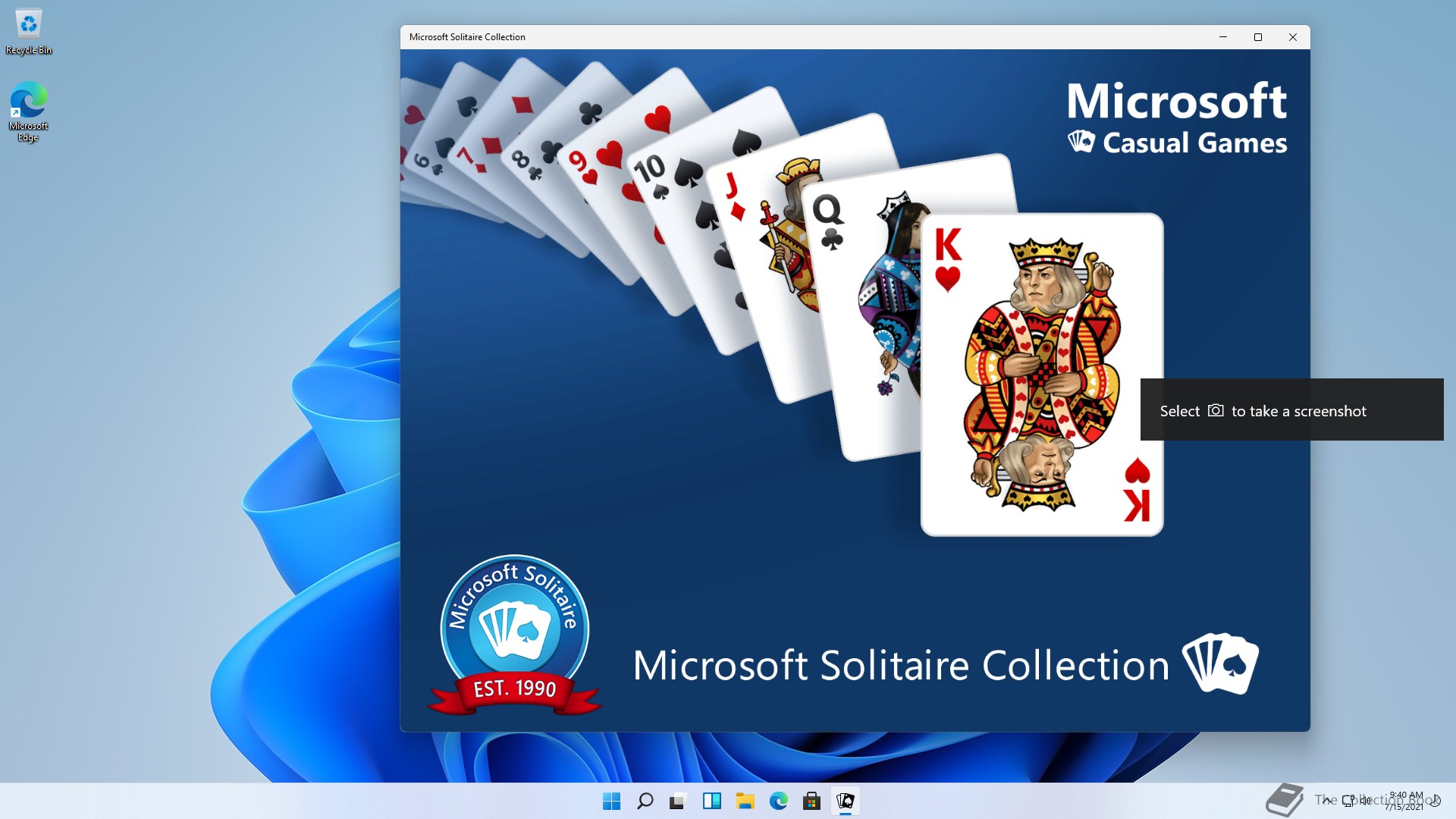The height and width of the screenshot is (819, 1456).
Task: Open the Widgets panel icon
Action: [x=711, y=801]
